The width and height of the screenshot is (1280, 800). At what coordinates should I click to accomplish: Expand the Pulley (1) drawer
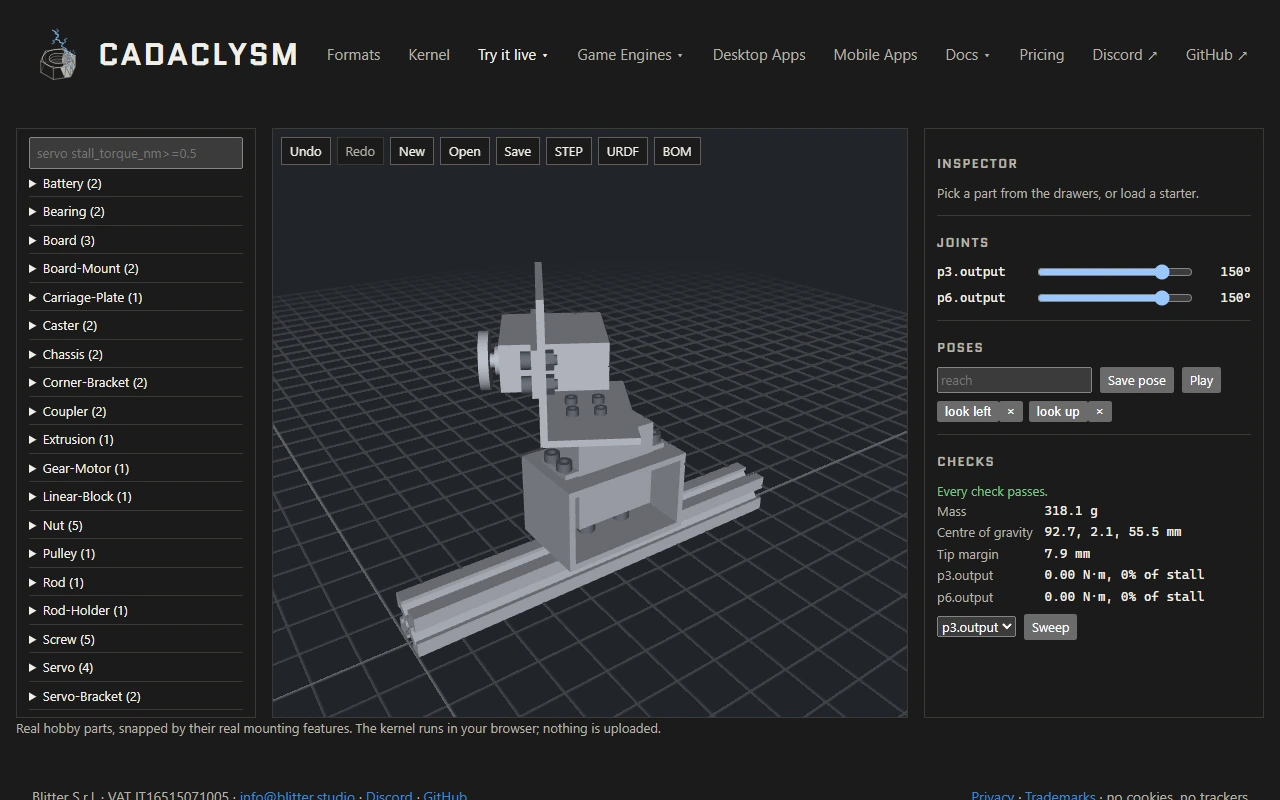coord(136,553)
